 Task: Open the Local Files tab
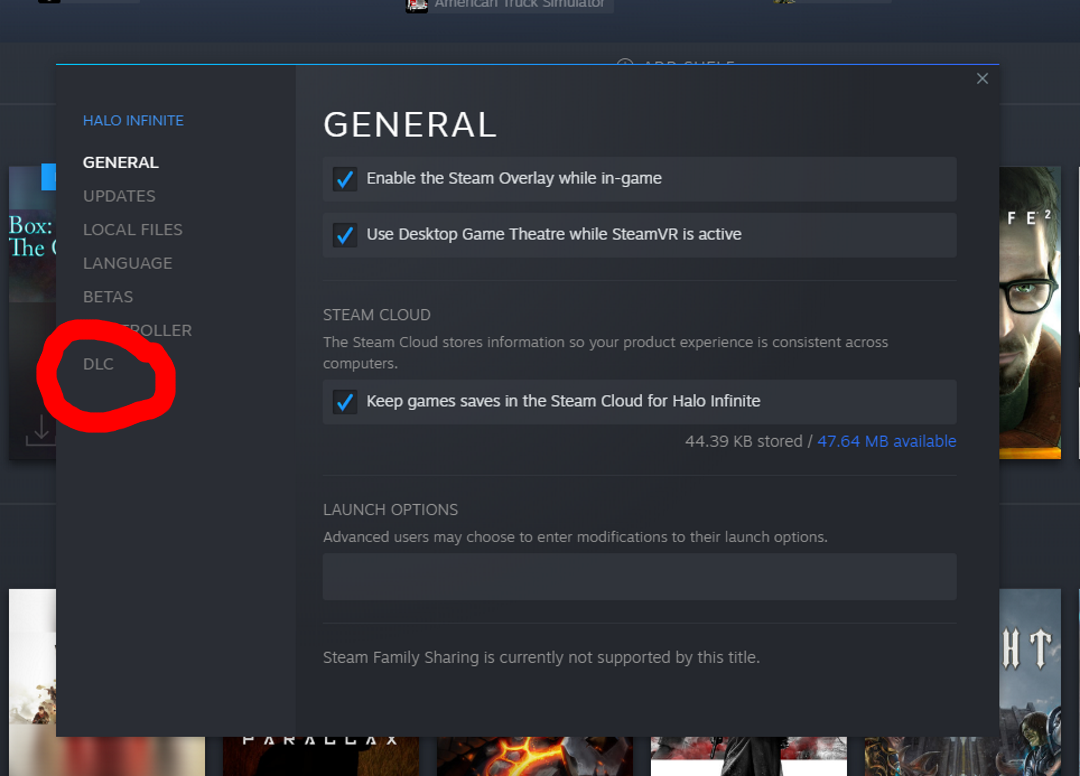132,230
